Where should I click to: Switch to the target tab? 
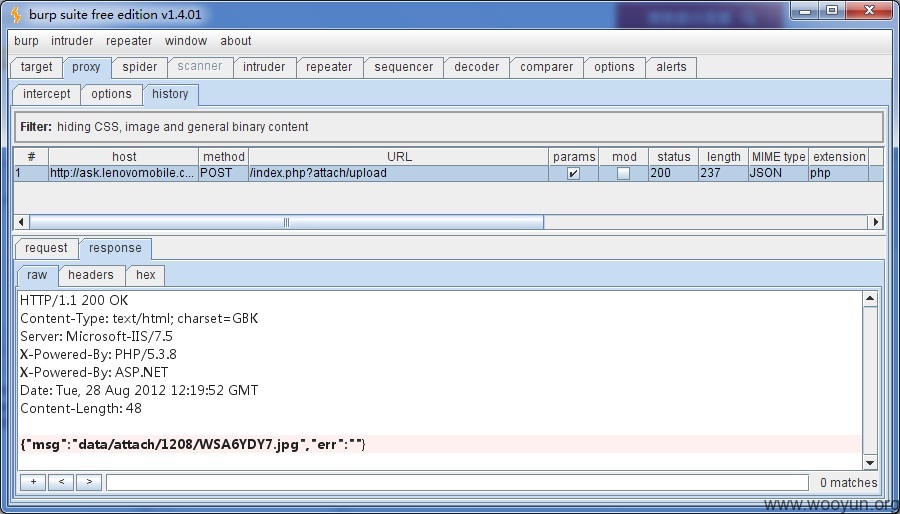click(x=36, y=67)
